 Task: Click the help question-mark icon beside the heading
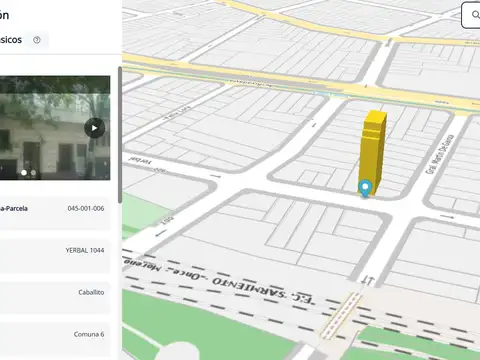(x=37, y=40)
